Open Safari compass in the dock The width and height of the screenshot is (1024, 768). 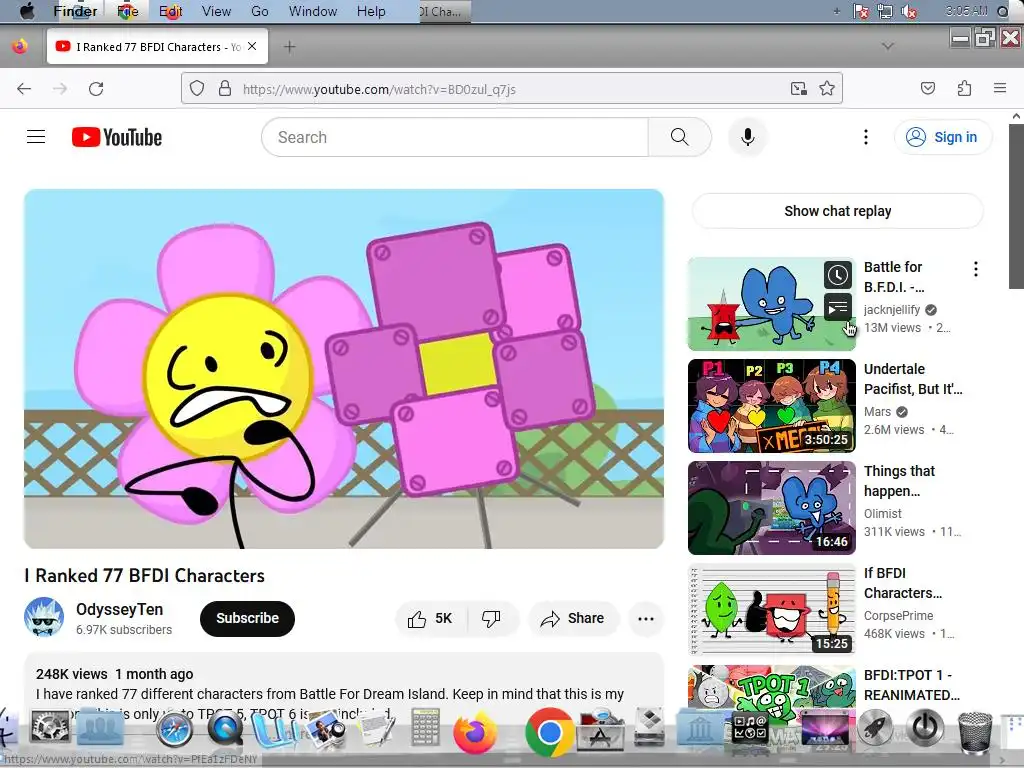pos(174,730)
